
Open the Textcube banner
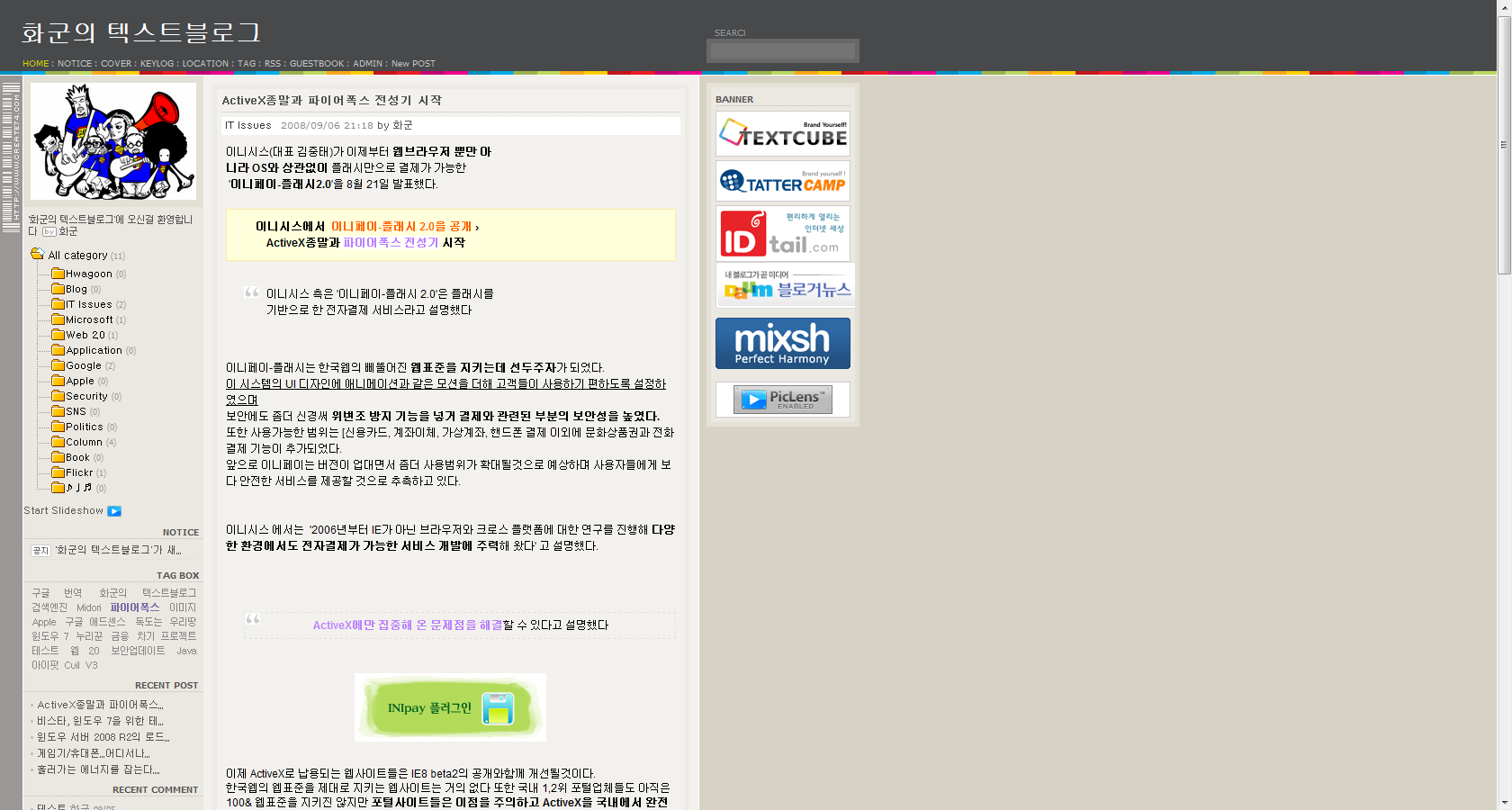tap(783, 134)
